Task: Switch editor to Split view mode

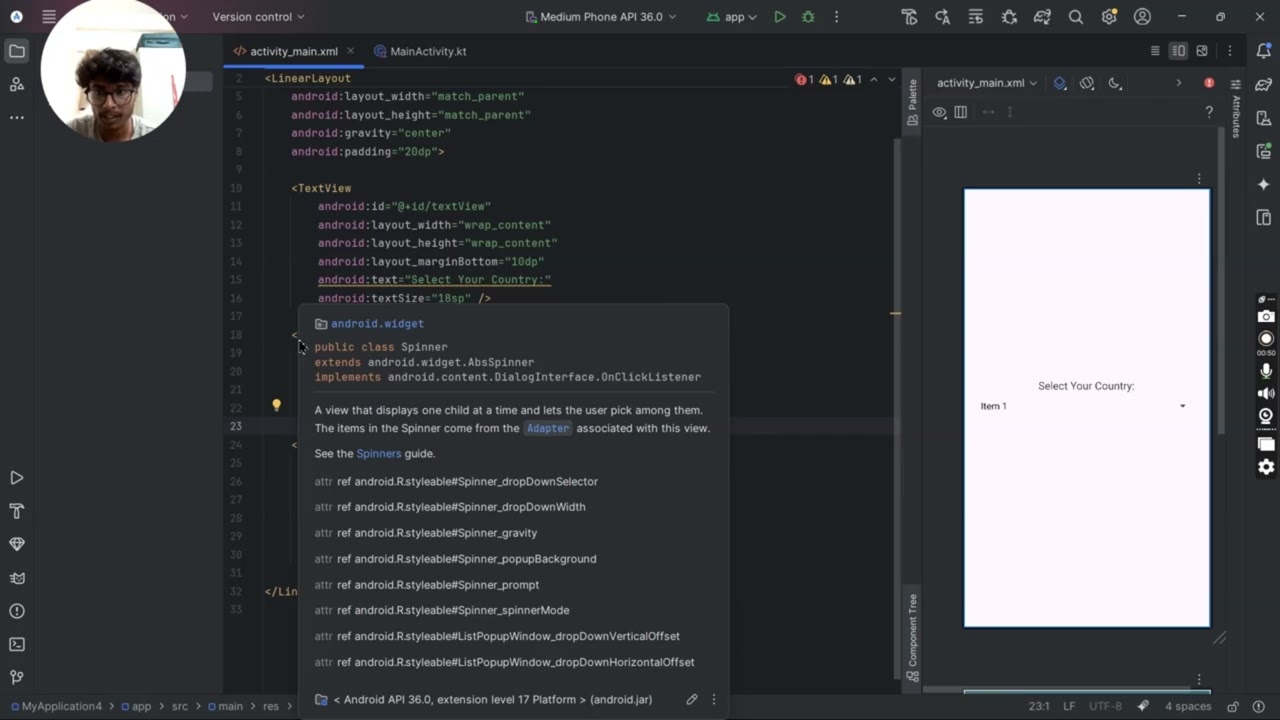Action: 1179,51
